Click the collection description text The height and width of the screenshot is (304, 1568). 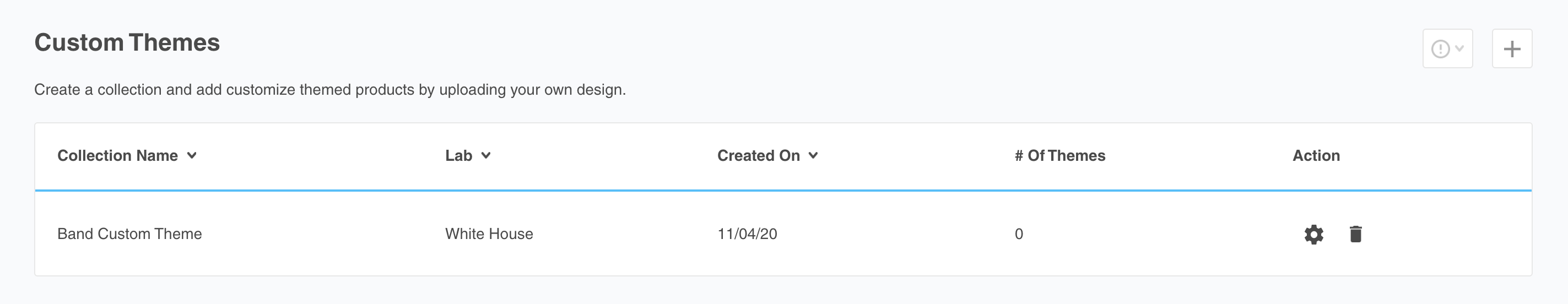(x=330, y=90)
